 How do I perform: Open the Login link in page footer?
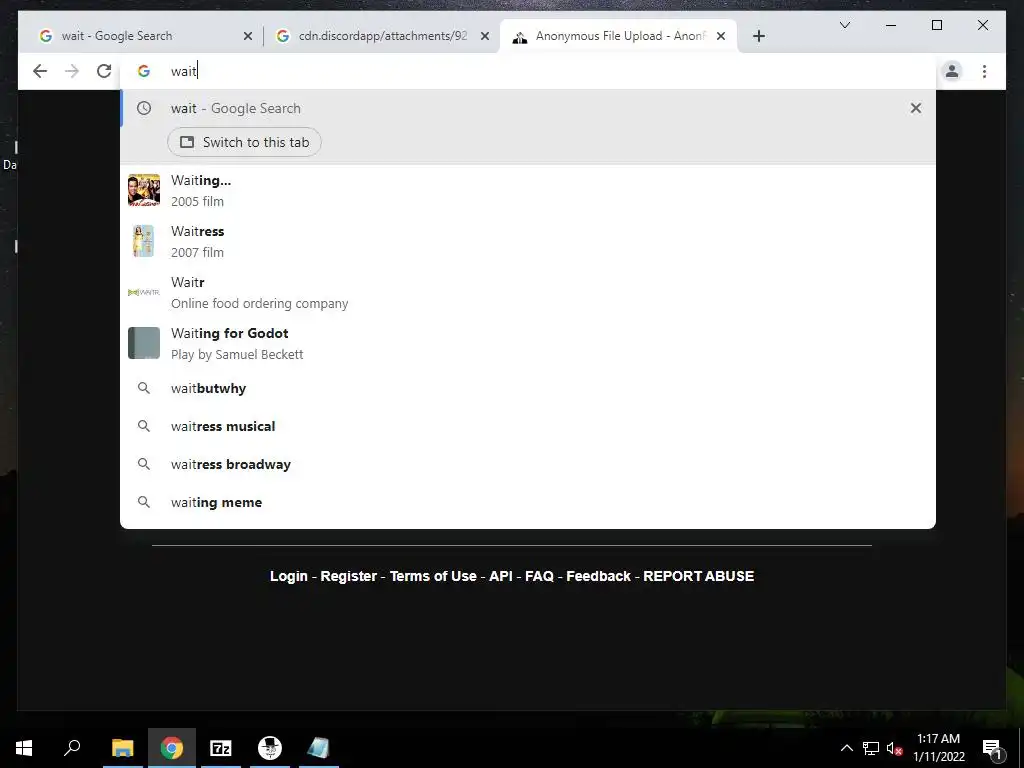pos(289,576)
